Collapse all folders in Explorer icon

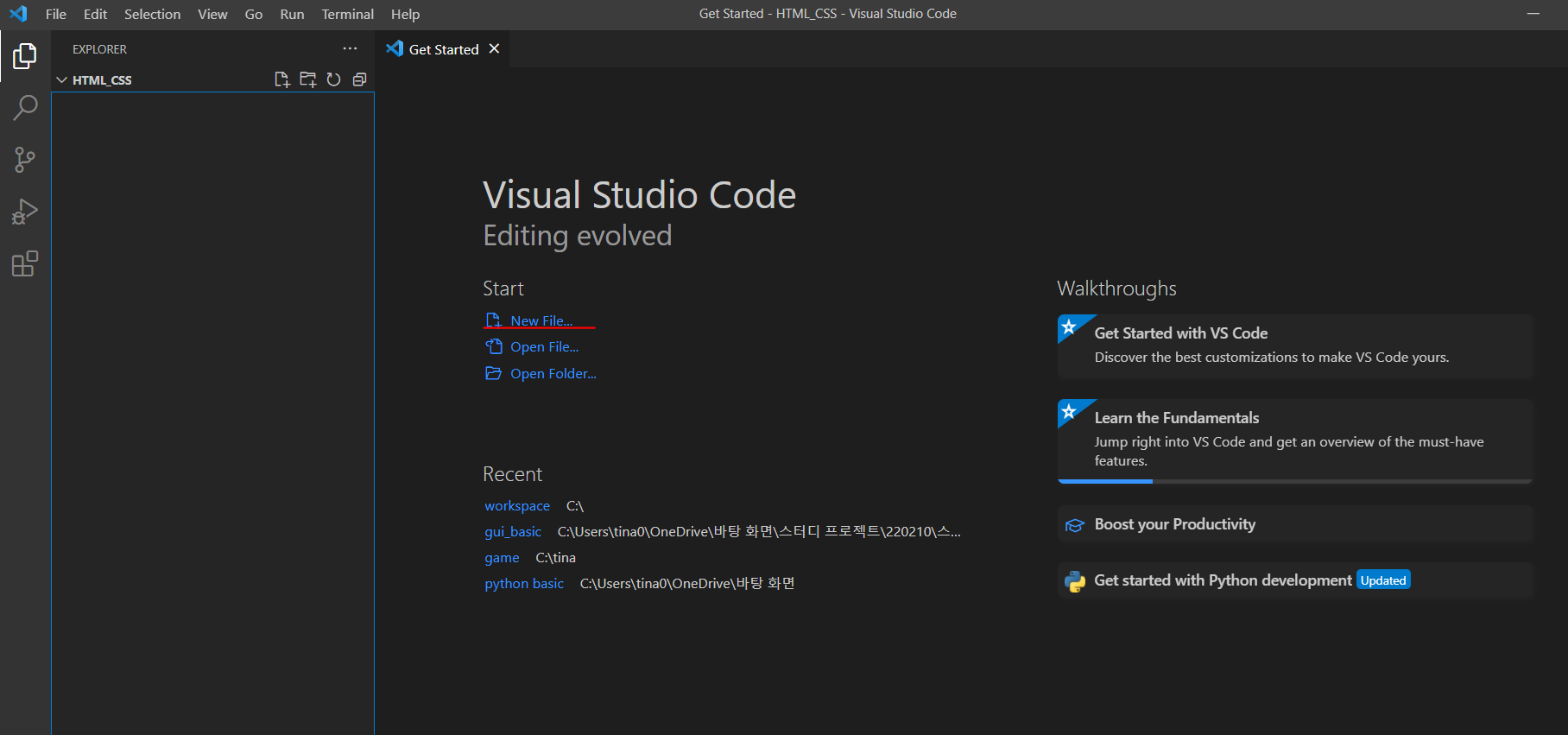coord(359,79)
